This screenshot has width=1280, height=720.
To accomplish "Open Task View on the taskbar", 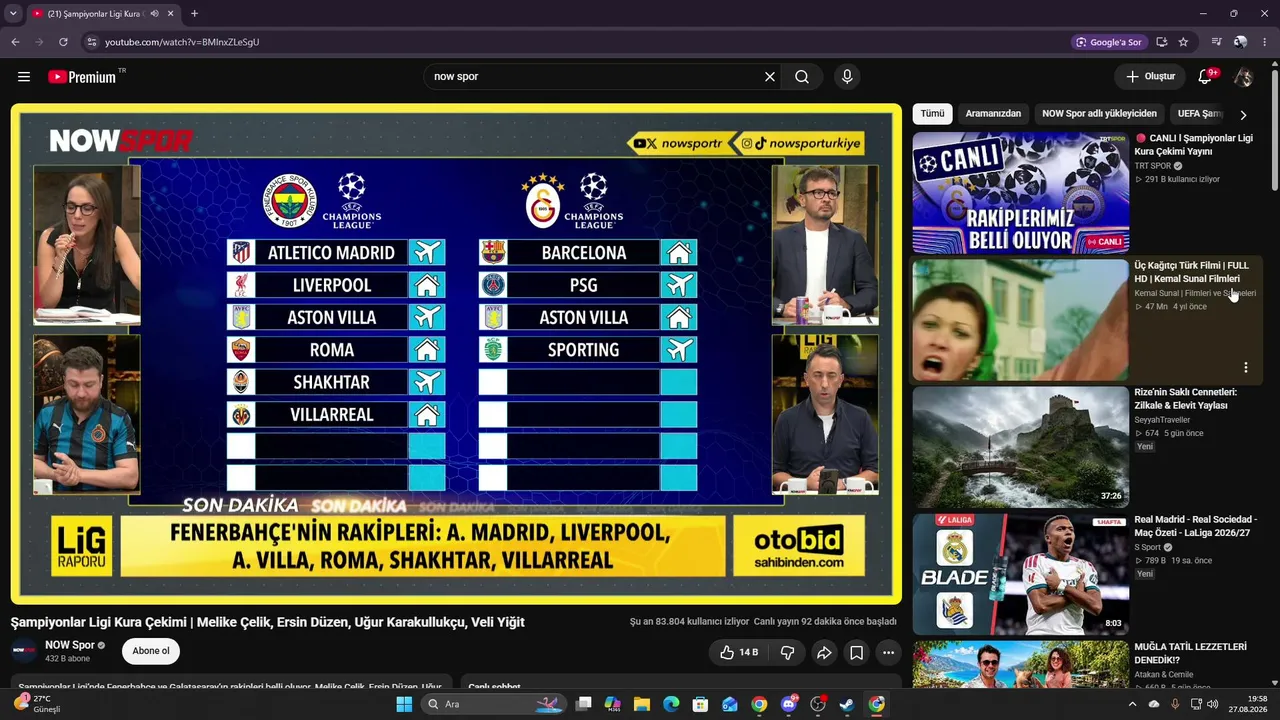I will click(x=584, y=704).
